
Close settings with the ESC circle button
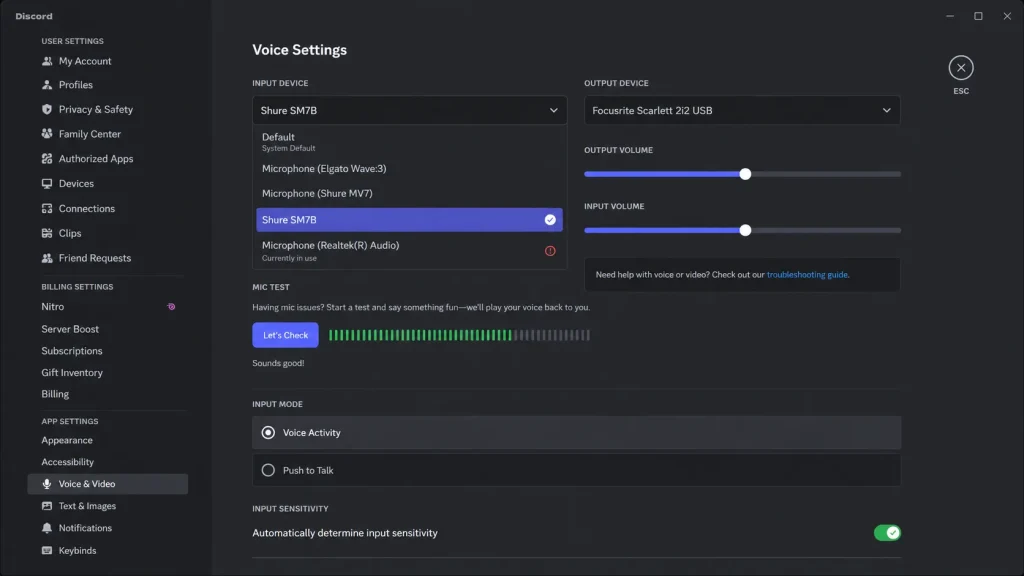point(961,68)
